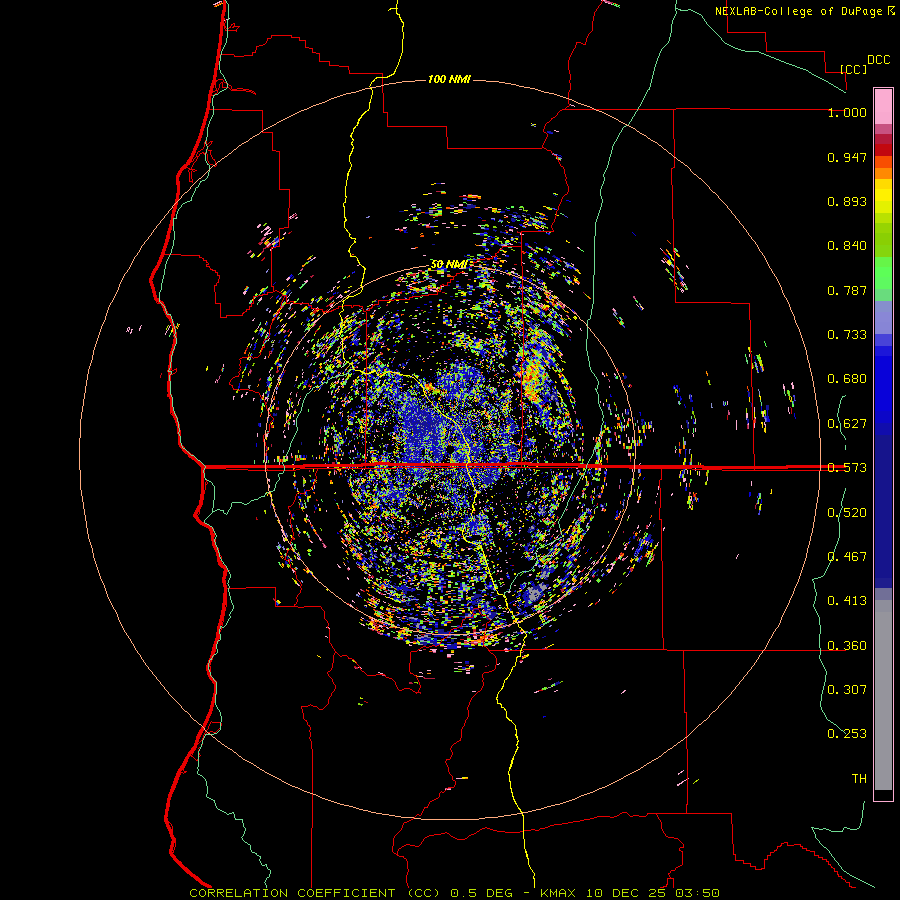Click the 50 NMI range ring label

[x=448, y=265]
